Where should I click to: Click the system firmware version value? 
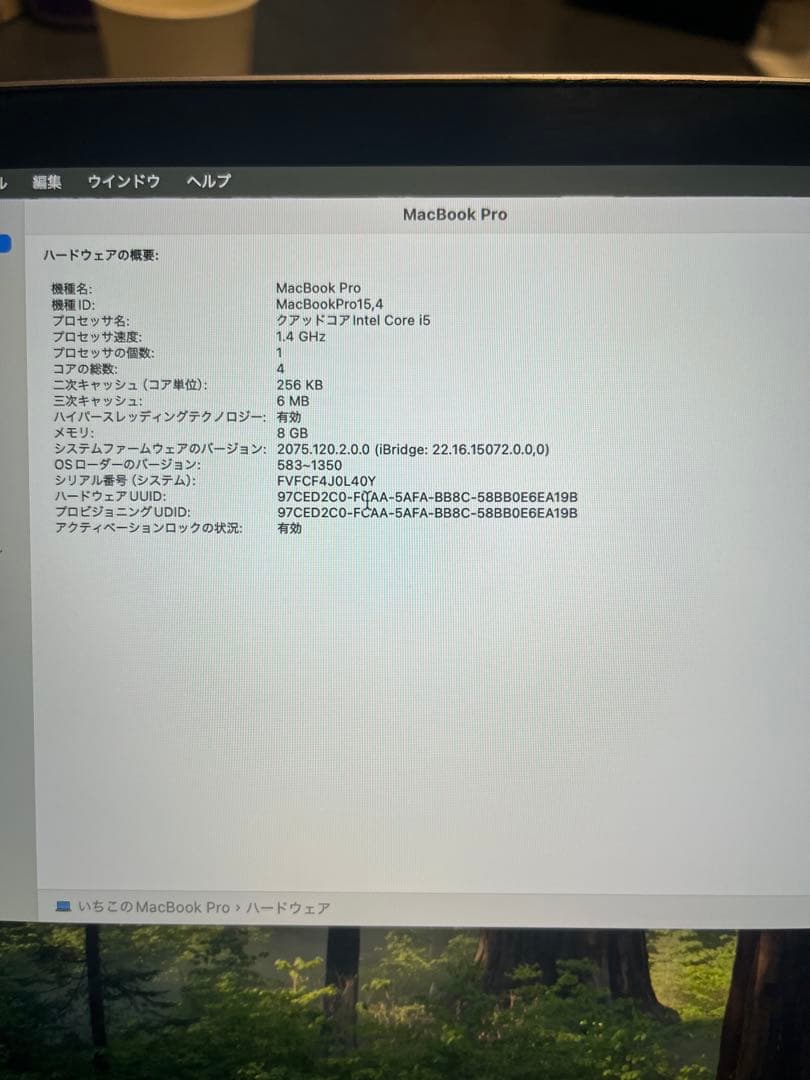[x=412, y=449]
